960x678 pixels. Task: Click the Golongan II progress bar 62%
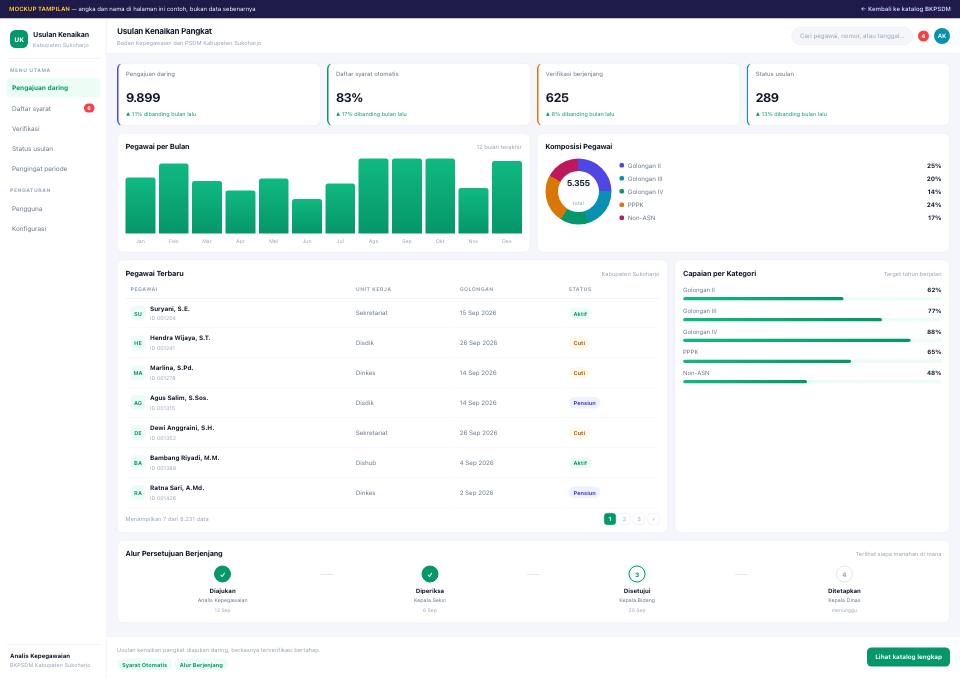tap(812, 298)
